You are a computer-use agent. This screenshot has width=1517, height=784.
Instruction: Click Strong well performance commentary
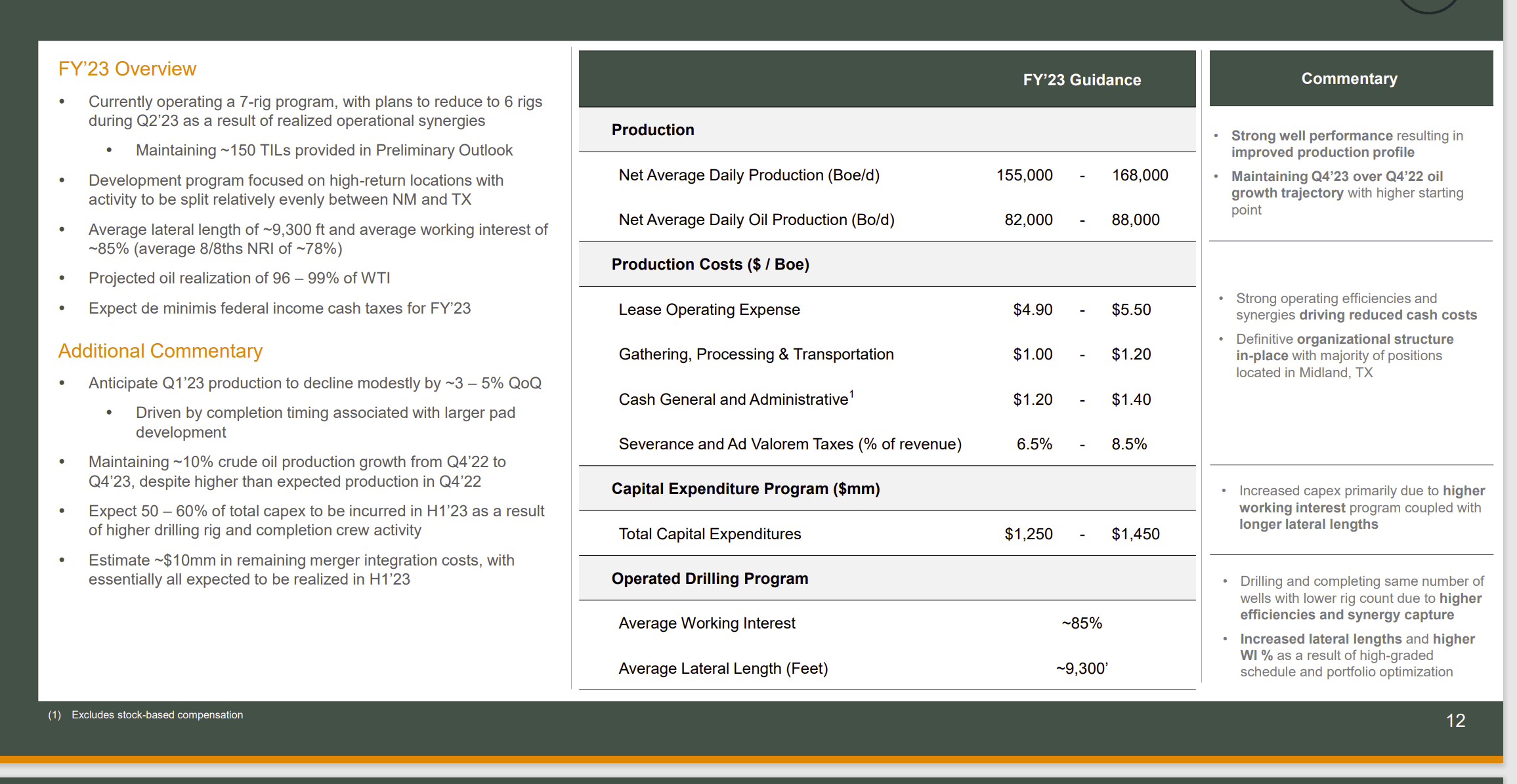tap(1347, 144)
